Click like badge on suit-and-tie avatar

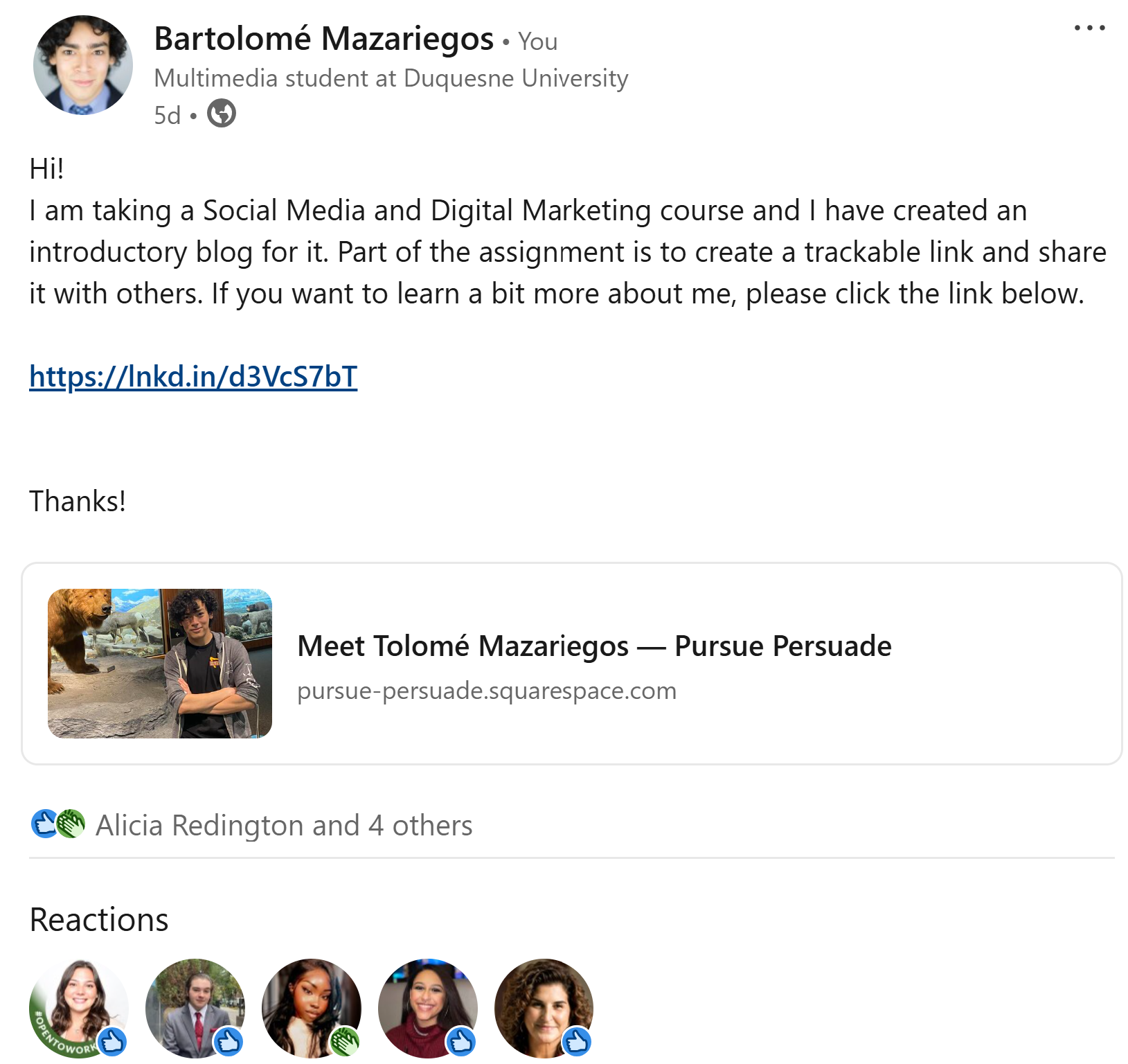click(229, 1041)
